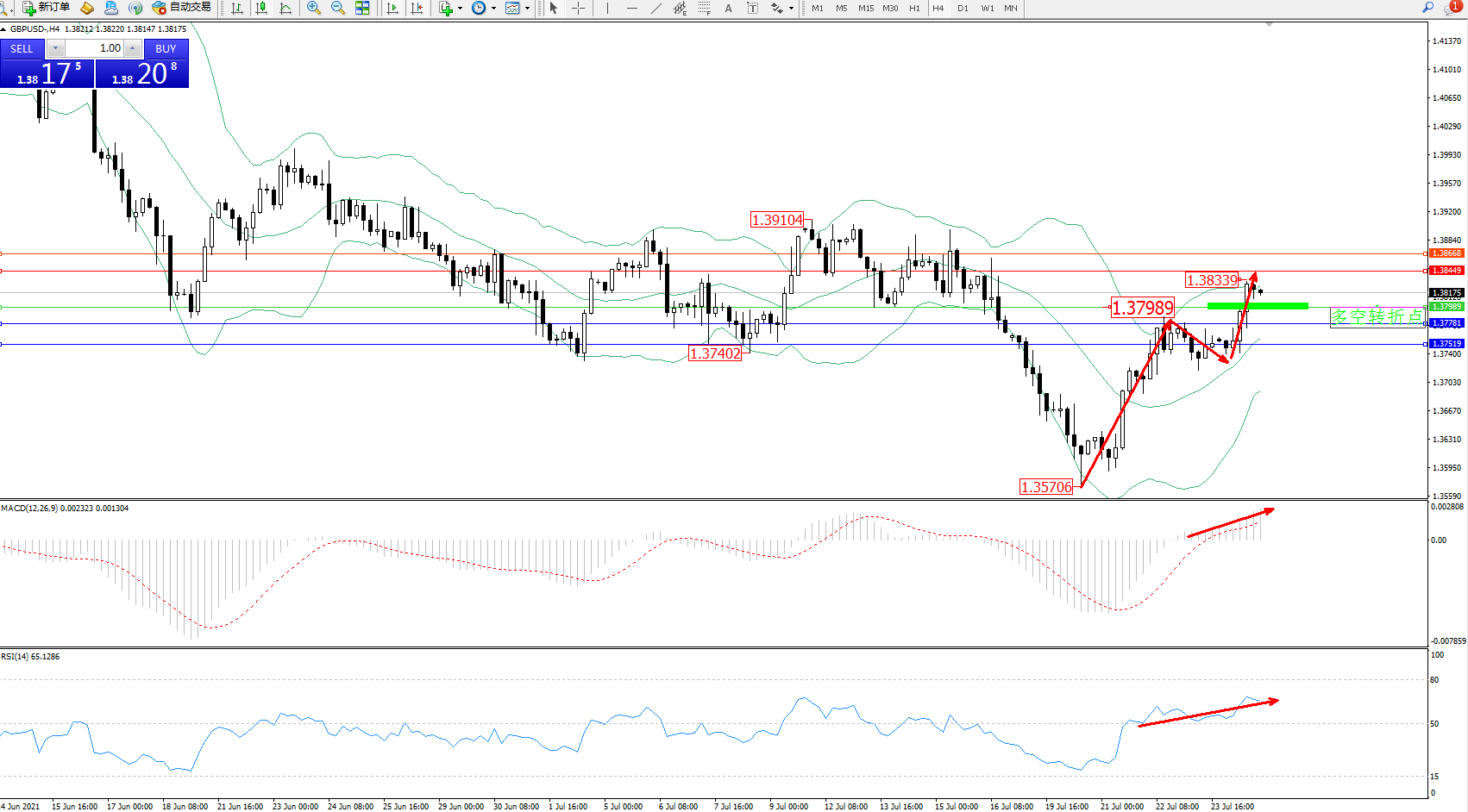Image resolution: width=1468 pixels, height=812 pixels.
Task: Click the lot volume input field
Action: point(95,48)
